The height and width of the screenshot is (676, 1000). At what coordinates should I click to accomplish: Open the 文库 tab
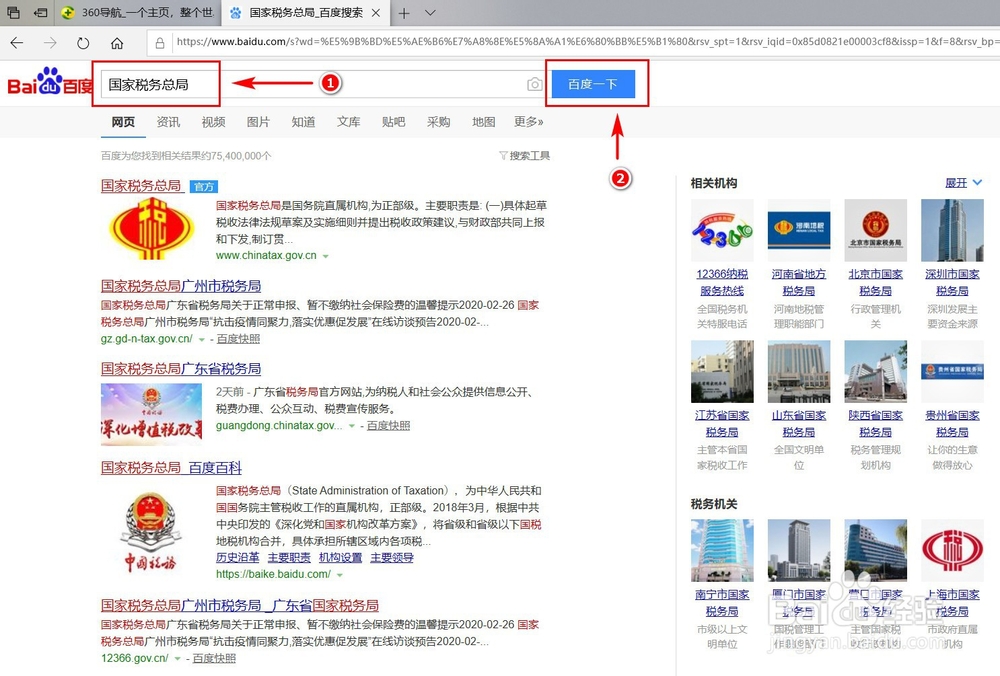(x=349, y=122)
